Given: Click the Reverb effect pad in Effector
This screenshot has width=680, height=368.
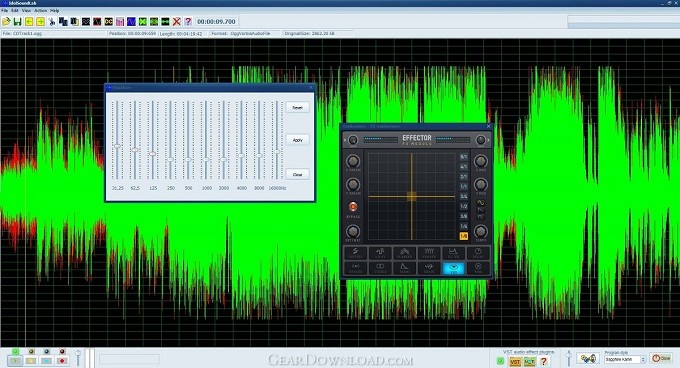Looking at the screenshot, I should [356, 268].
